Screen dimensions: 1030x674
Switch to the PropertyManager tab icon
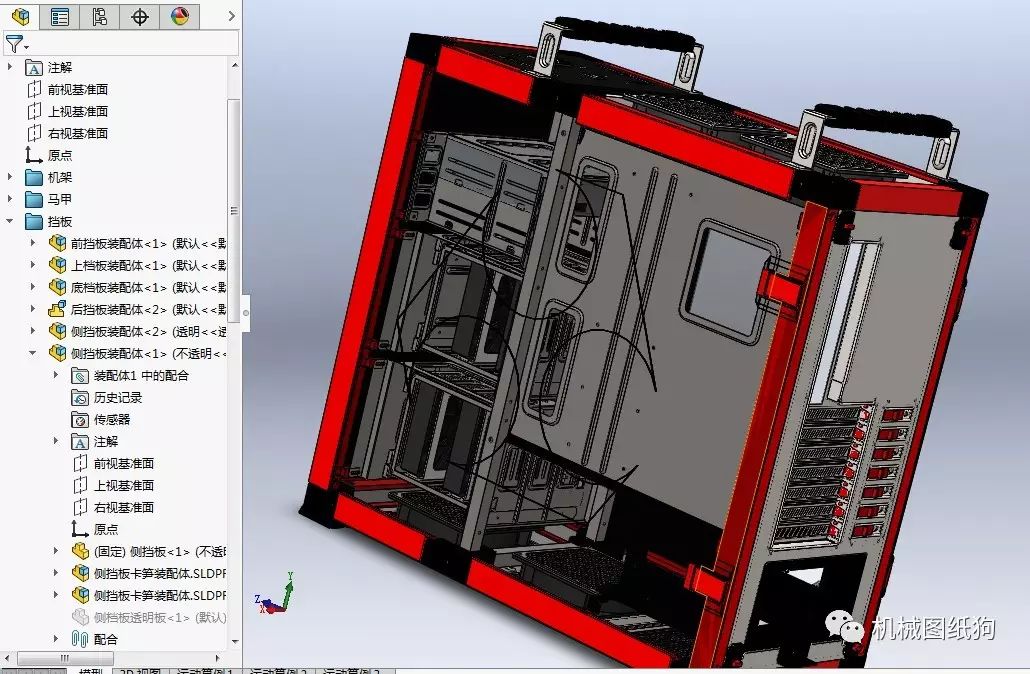[60, 16]
